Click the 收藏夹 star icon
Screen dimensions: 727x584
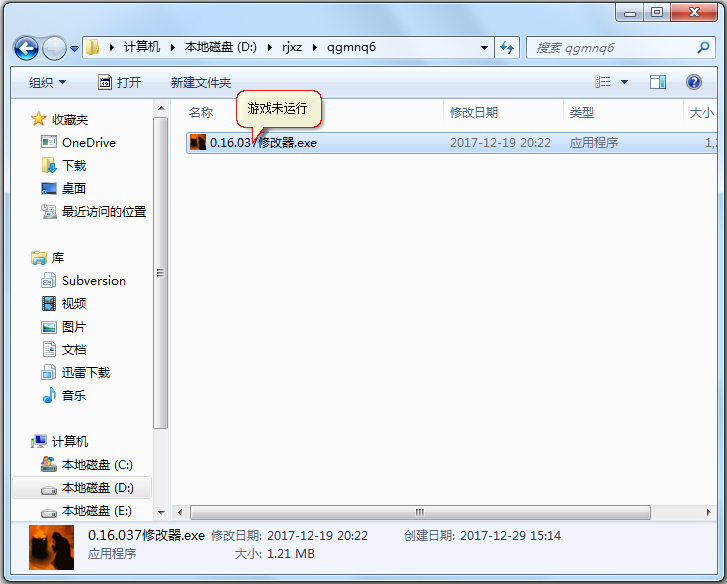tap(38, 119)
